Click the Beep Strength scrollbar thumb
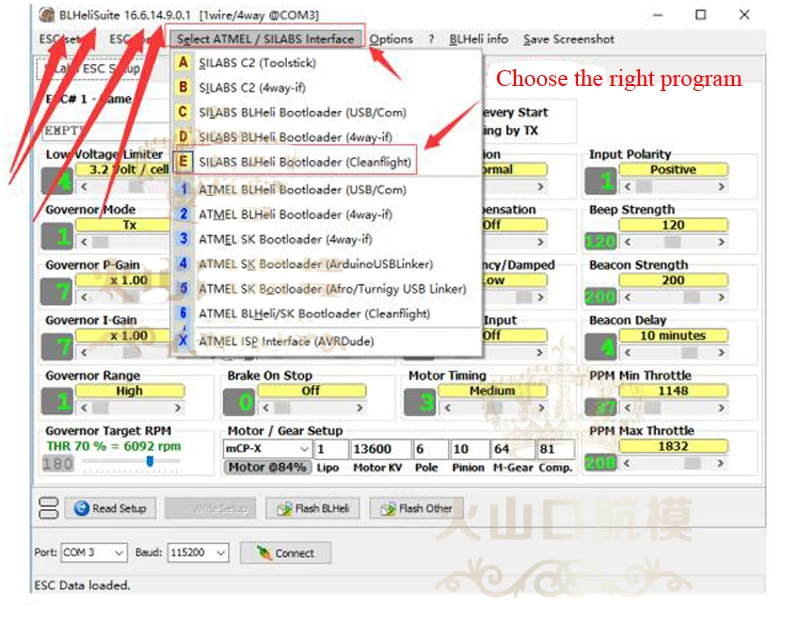Viewport: 800px width, 640px height. 672,242
